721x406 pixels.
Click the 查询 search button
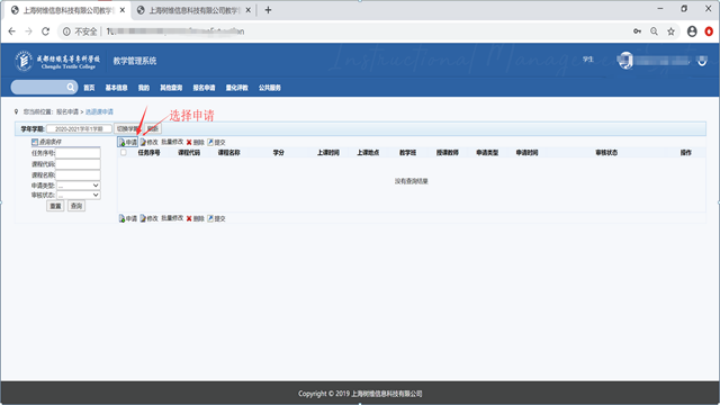76,206
